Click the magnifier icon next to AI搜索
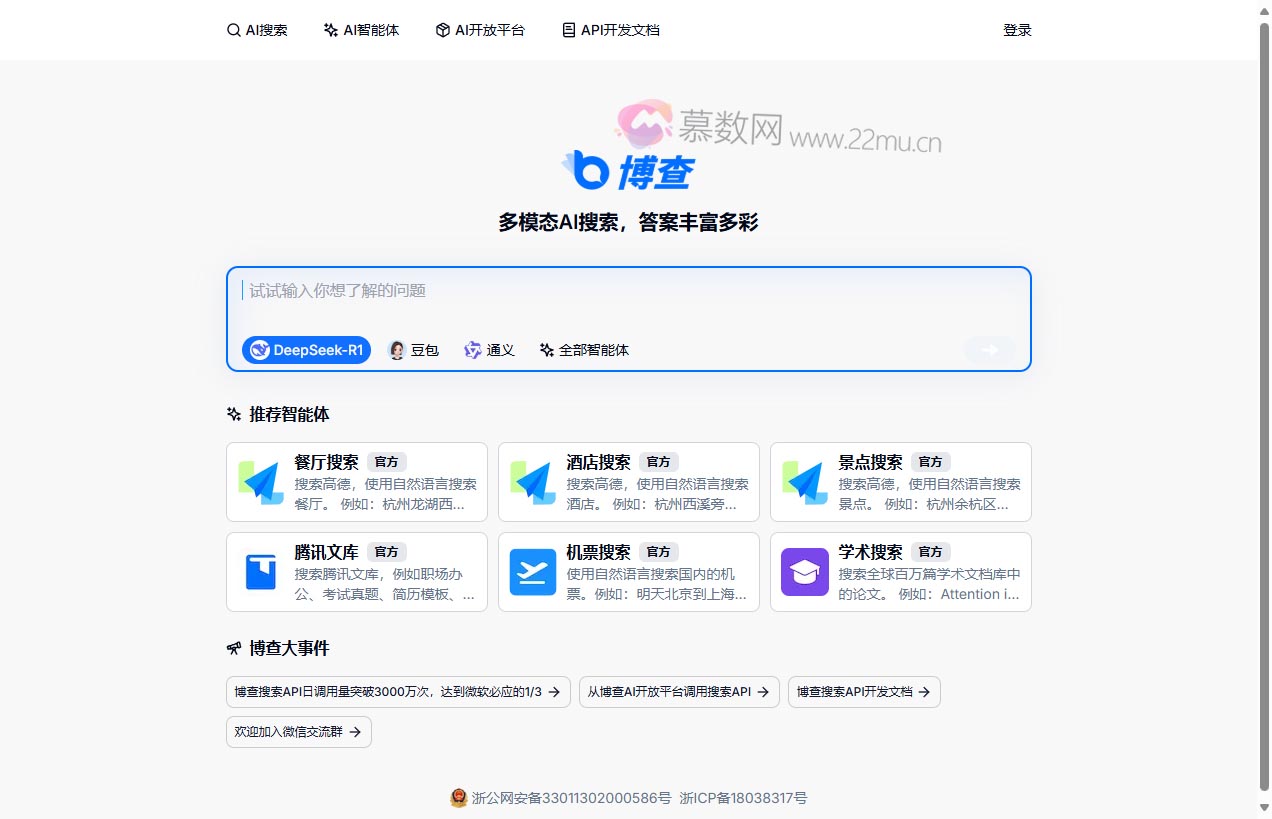Image resolution: width=1272 pixels, height=819 pixels. pyautogui.click(x=233, y=30)
